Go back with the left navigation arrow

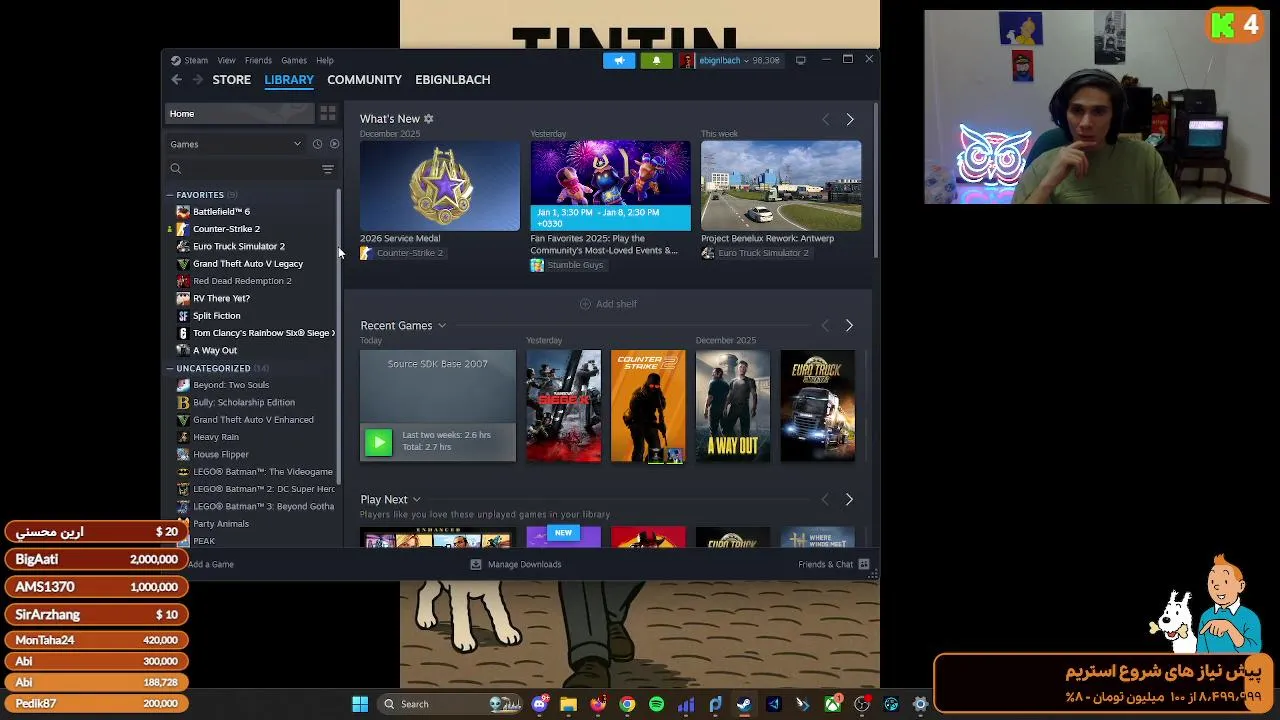[176, 80]
